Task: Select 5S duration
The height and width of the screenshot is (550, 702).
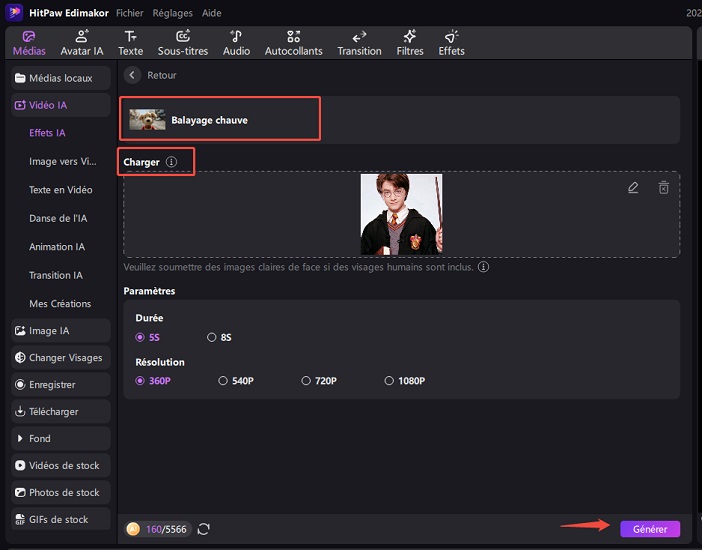Action: click(148, 337)
